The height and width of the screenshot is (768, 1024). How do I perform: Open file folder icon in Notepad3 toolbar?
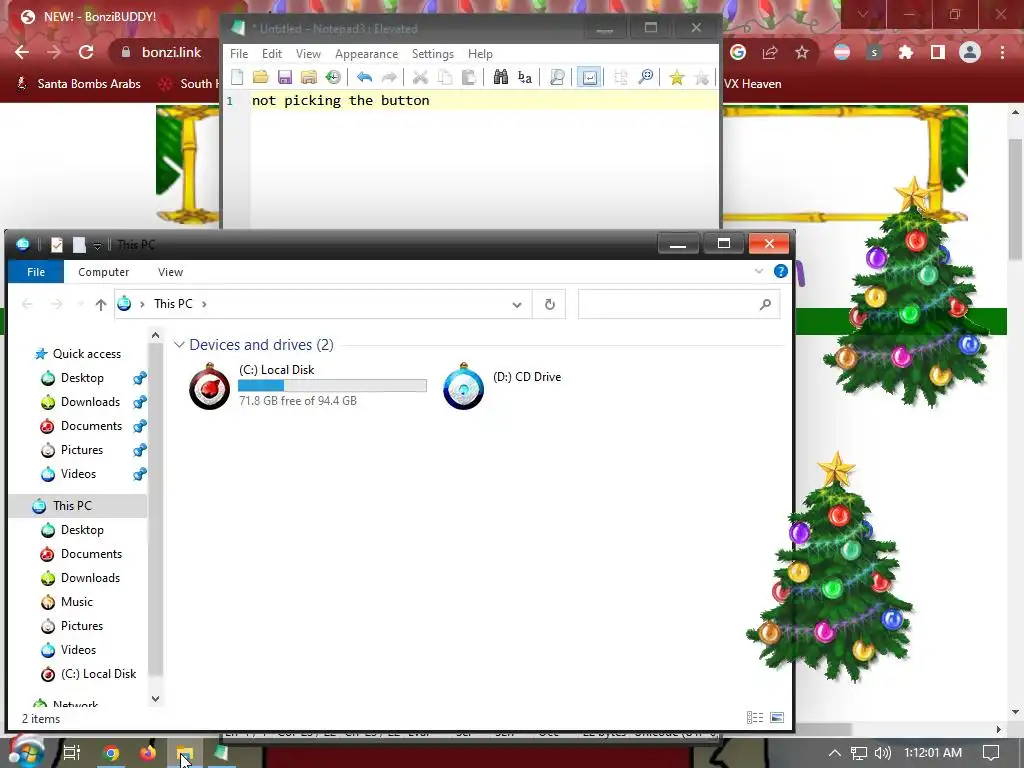261,78
